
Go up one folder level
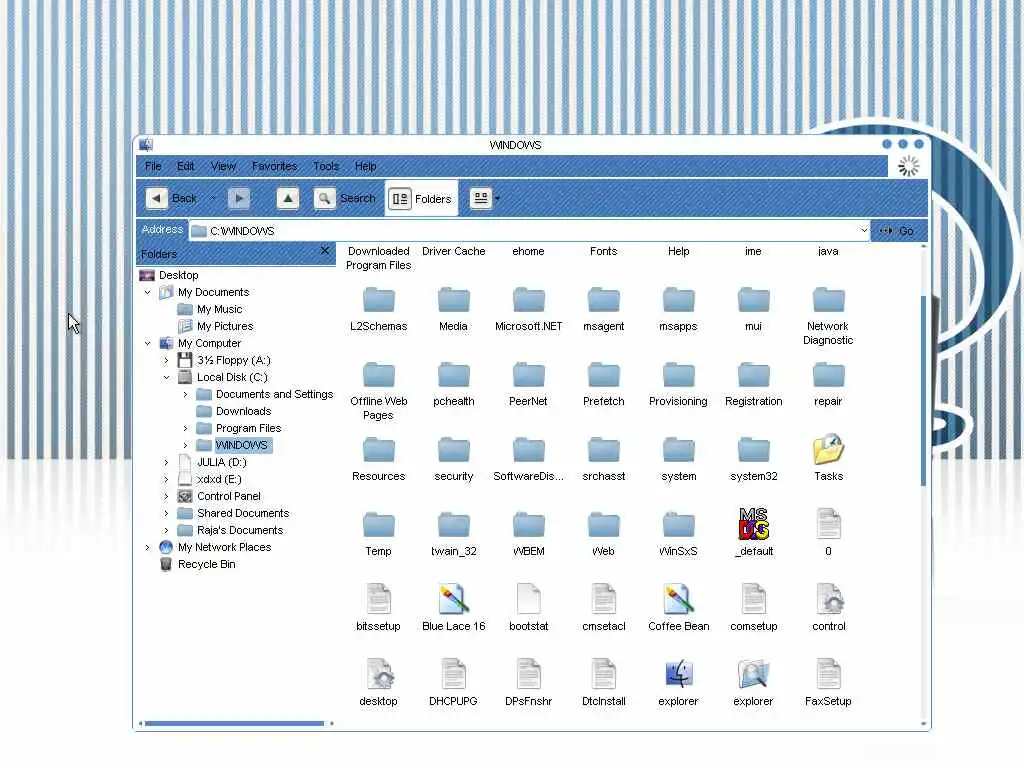288,198
